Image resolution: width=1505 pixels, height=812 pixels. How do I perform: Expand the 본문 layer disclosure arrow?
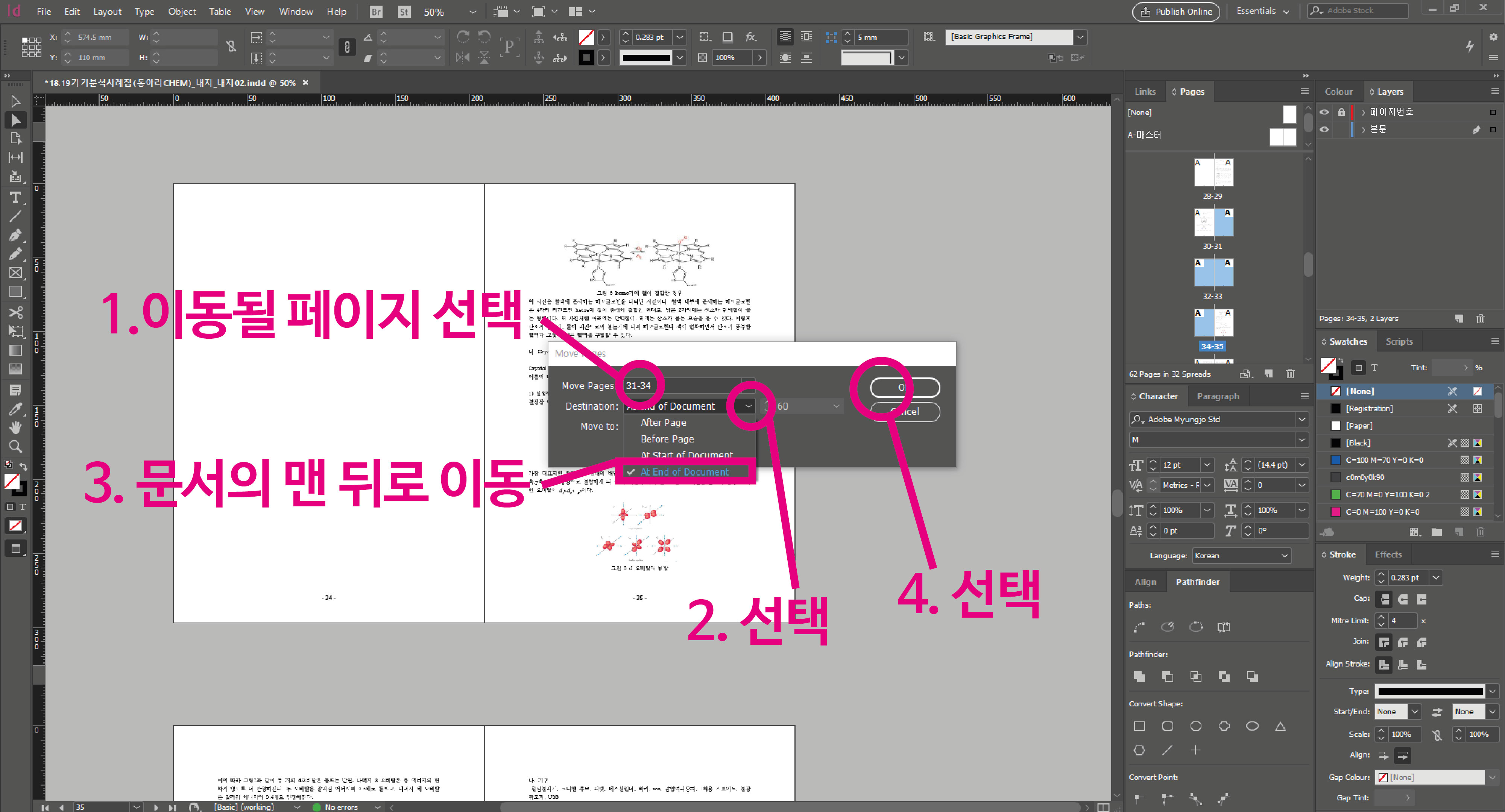point(1363,130)
